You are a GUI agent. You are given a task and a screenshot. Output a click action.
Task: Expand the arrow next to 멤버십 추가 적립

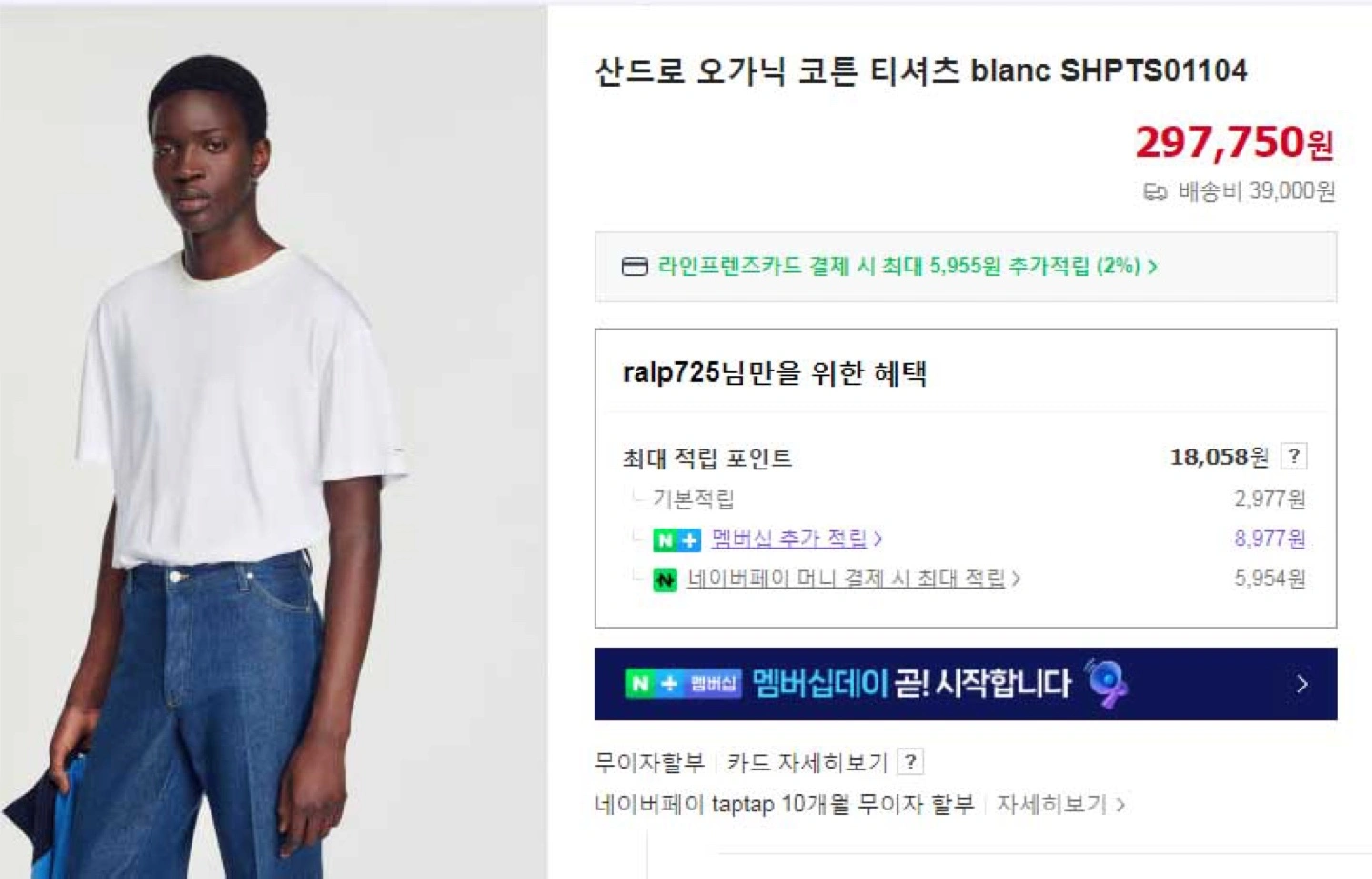tap(878, 539)
